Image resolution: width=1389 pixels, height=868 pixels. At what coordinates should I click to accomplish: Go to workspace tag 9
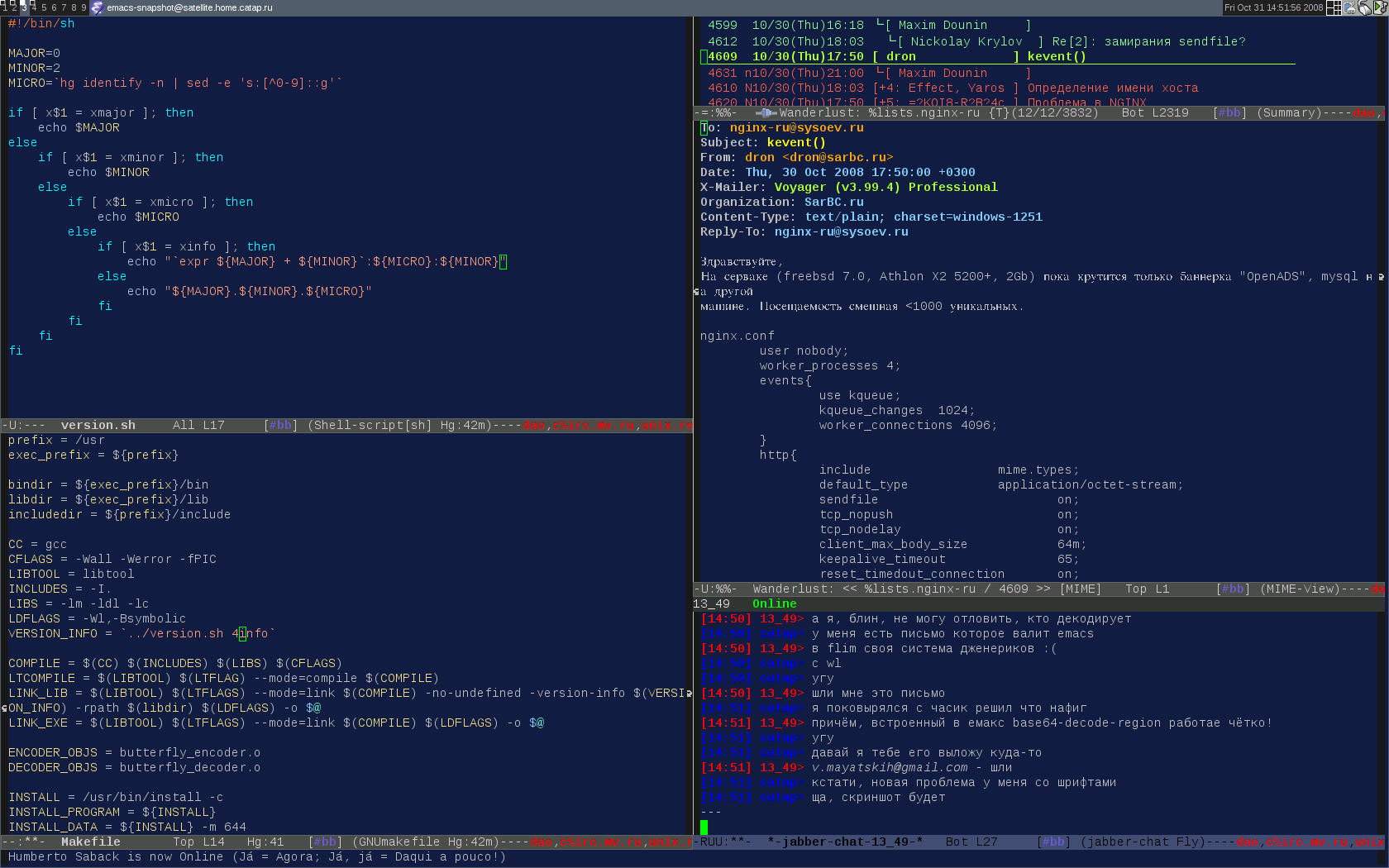coord(84,7)
